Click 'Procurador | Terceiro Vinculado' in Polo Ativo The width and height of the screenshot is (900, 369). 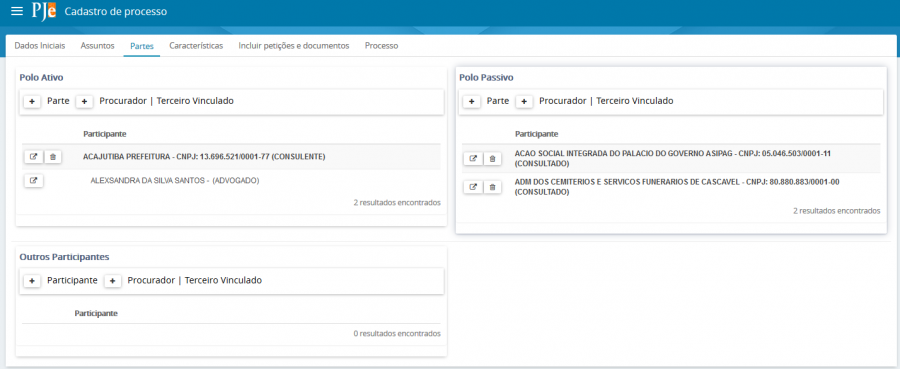[166, 101]
